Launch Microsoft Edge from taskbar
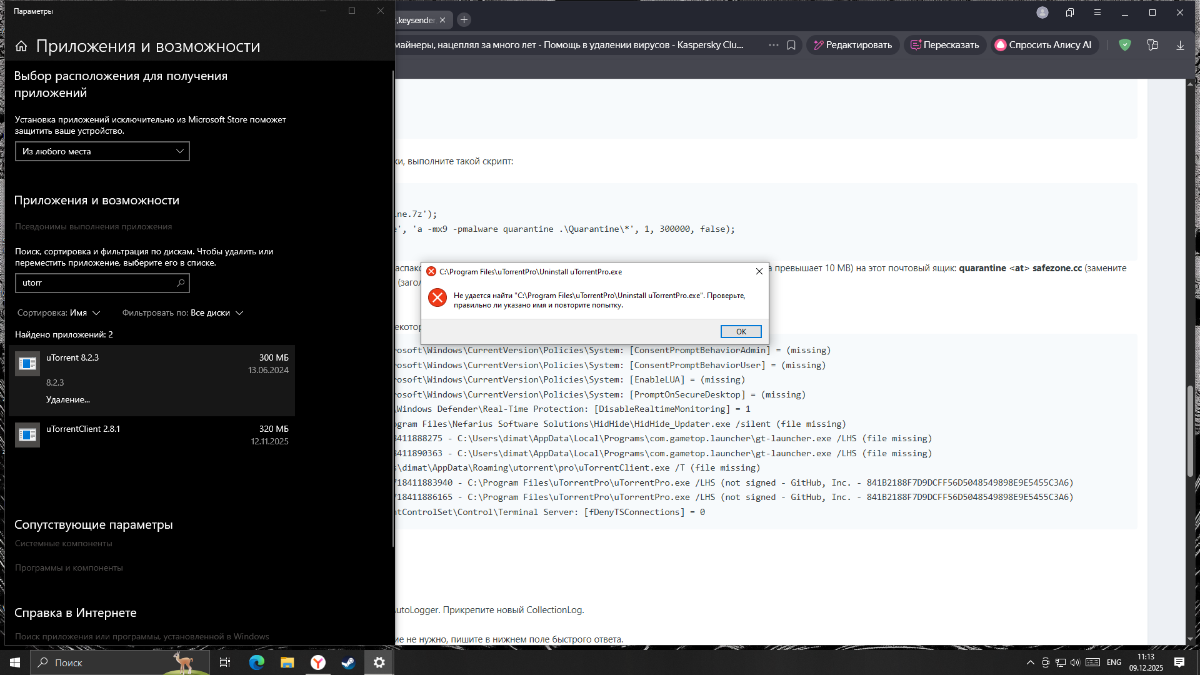This screenshot has height=675, width=1200. click(255, 662)
